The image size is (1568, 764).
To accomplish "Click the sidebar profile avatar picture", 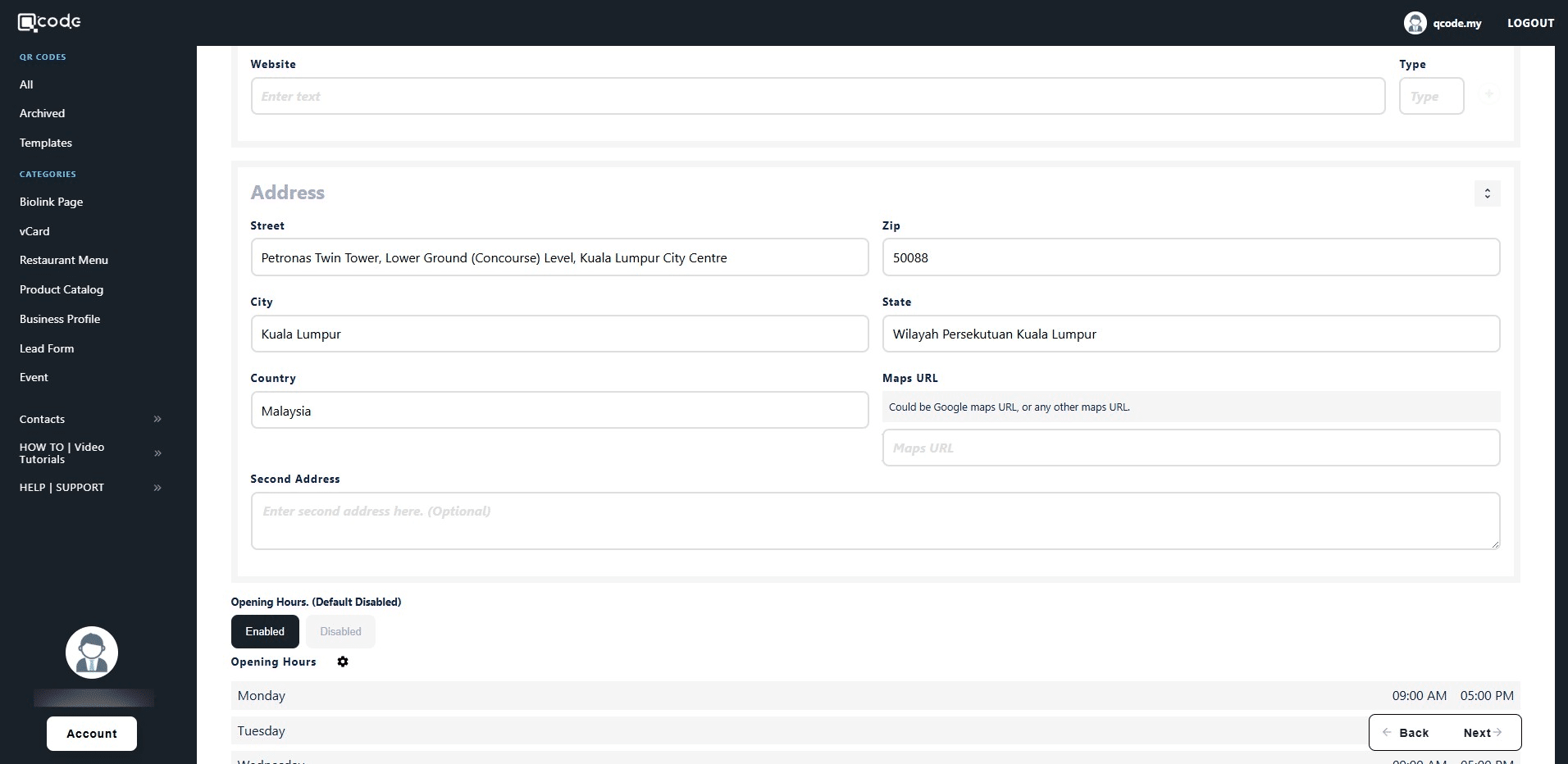I will pyautogui.click(x=92, y=653).
